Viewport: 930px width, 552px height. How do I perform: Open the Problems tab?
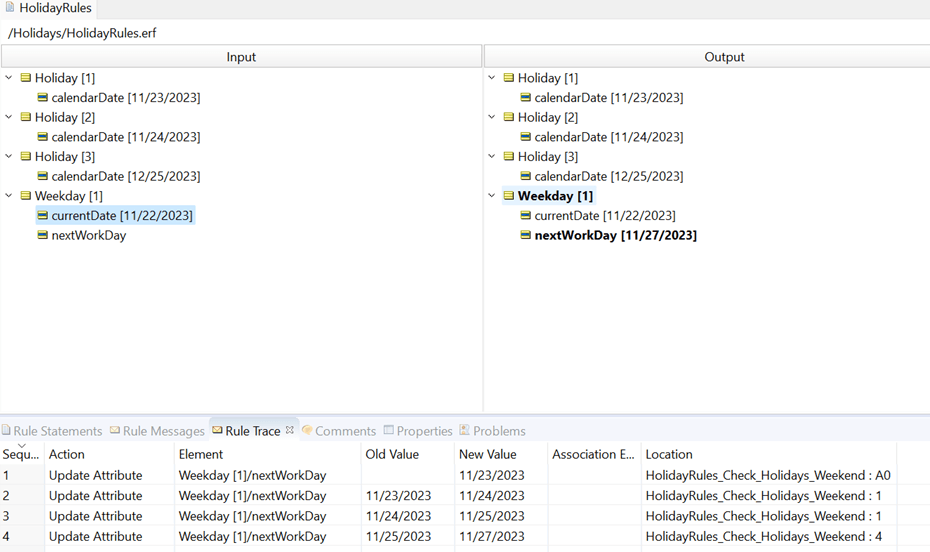[x=498, y=431]
